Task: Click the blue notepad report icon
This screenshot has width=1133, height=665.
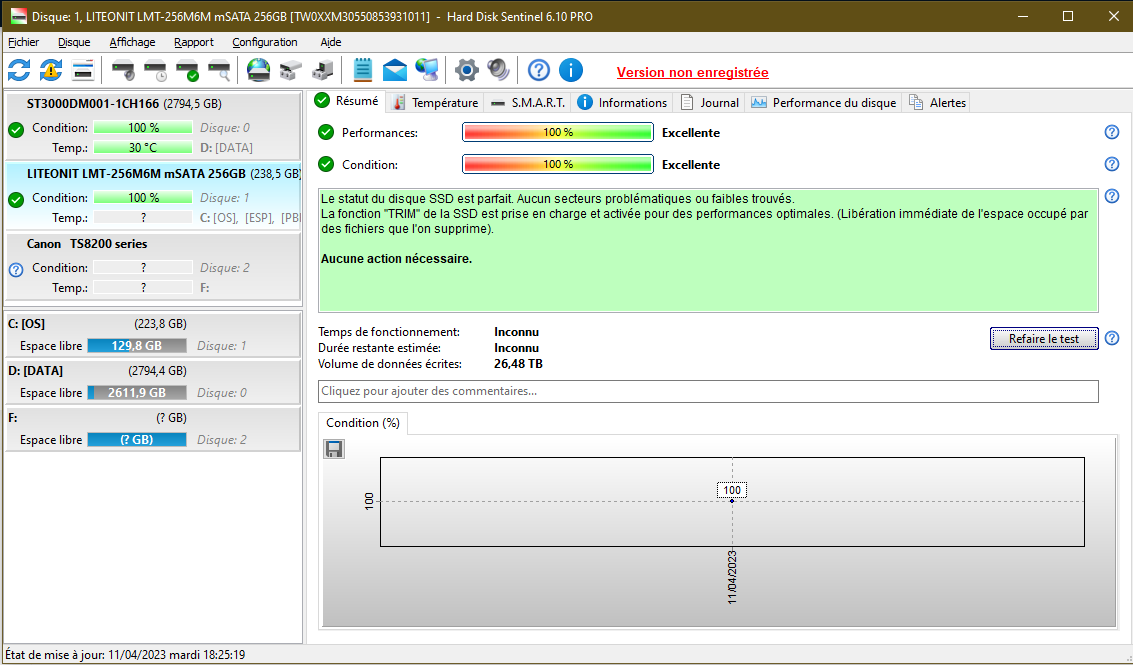Action: [x=362, y=70]
